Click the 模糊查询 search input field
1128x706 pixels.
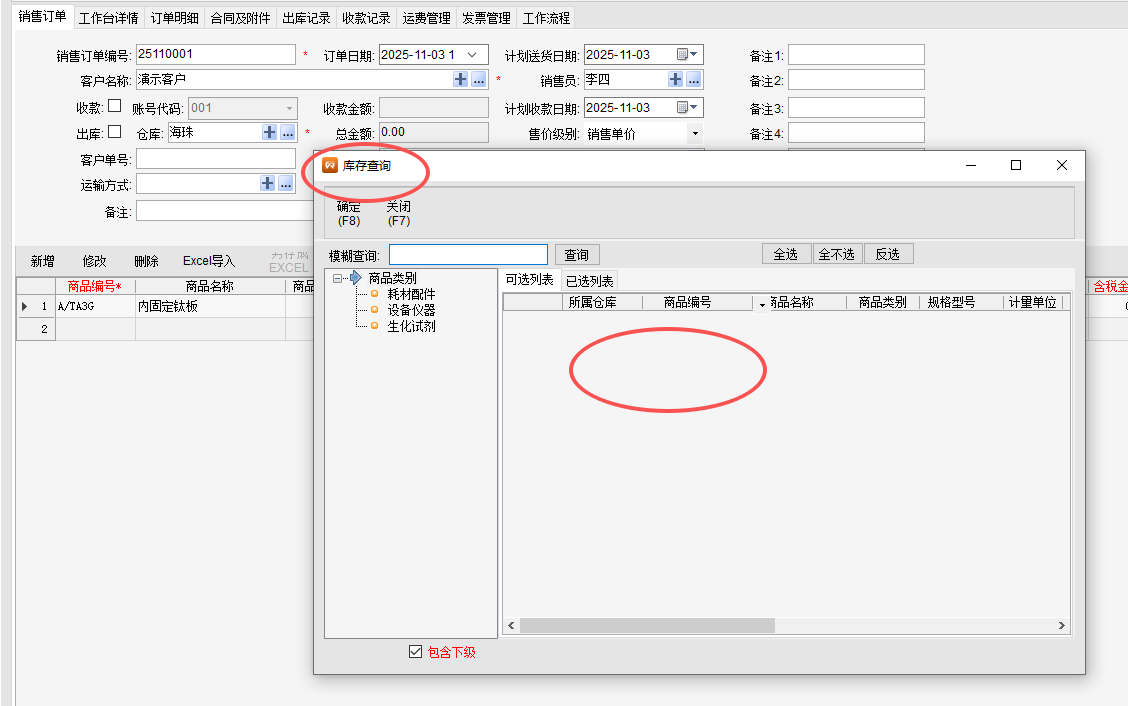click(x=468, y=255)
